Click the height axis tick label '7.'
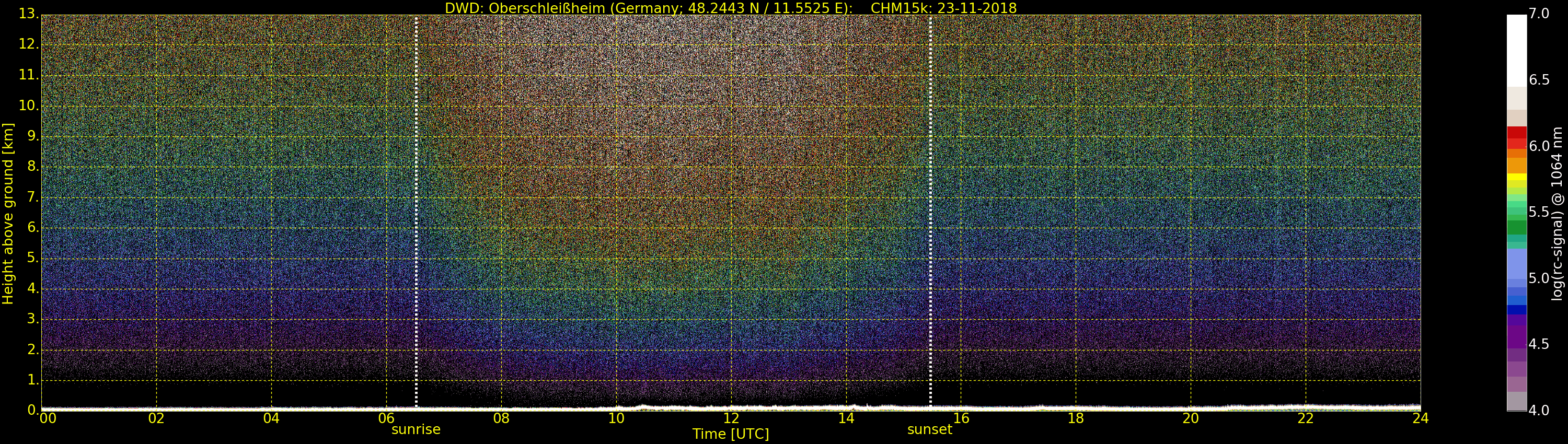This screenshot has height=444, width=1568. coord(33,197)
